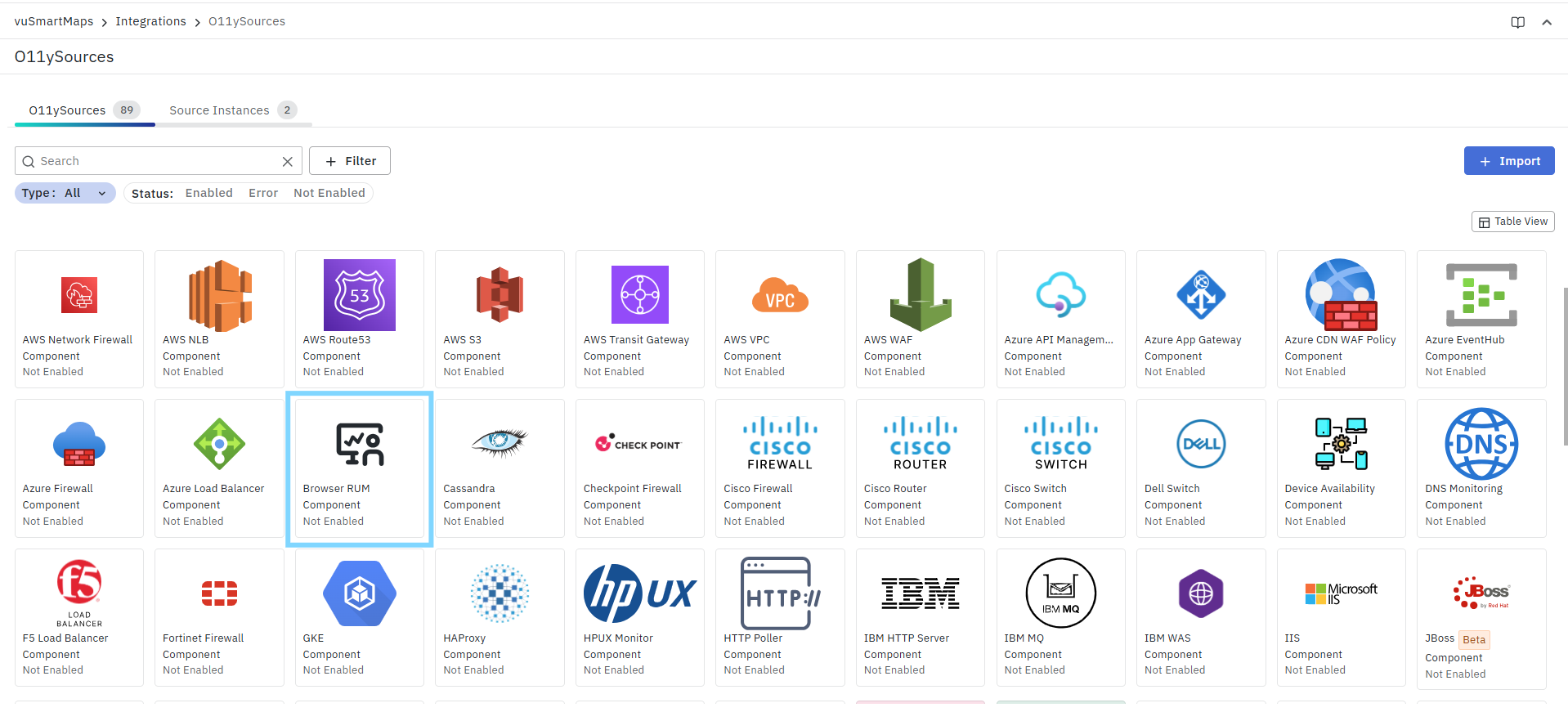Click the GKE hexagon icon
1568x712 pixels.
pos(359,593)
